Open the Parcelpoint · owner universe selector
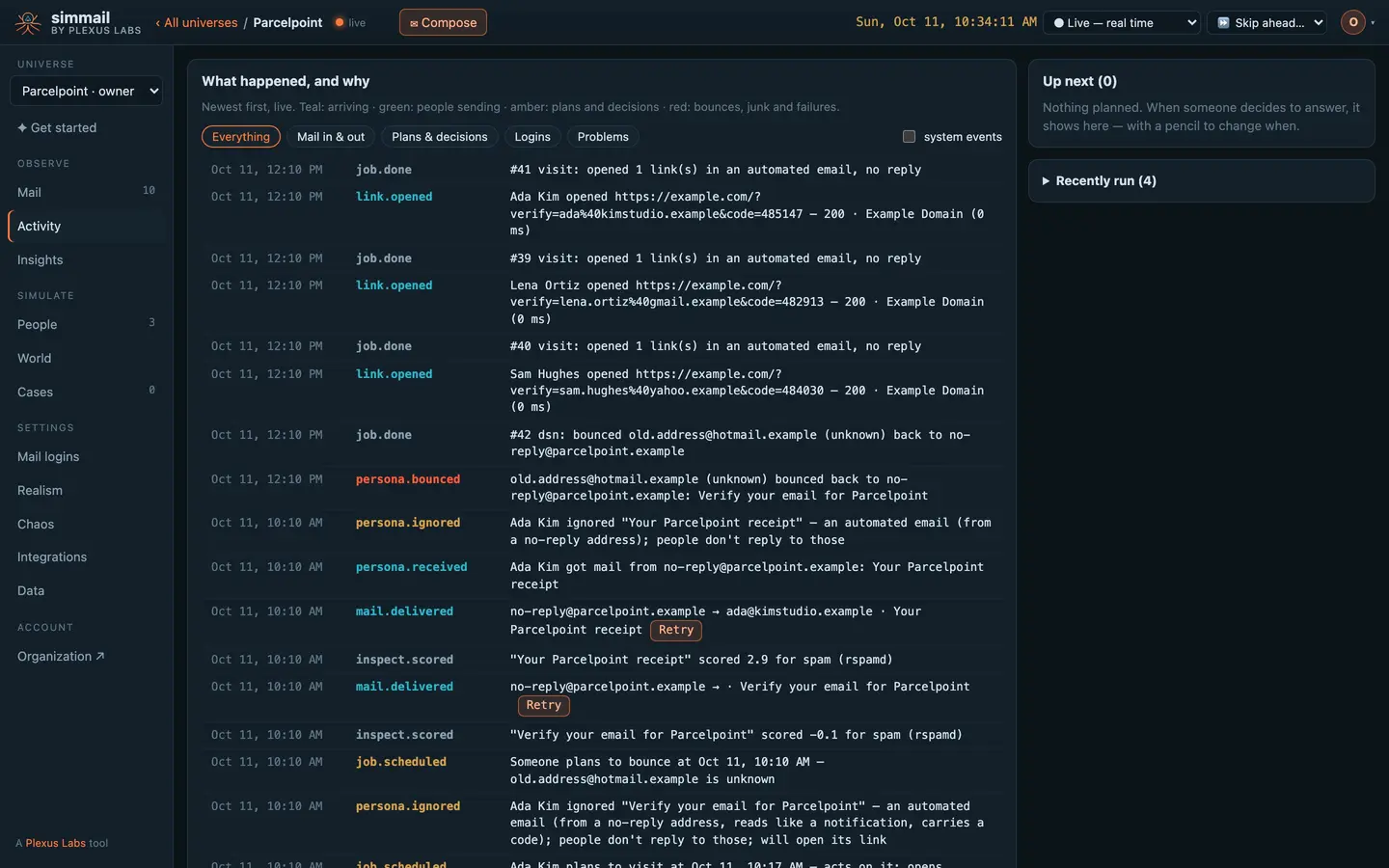Screen dimensions: 1389x868 (x=86, y=91)
